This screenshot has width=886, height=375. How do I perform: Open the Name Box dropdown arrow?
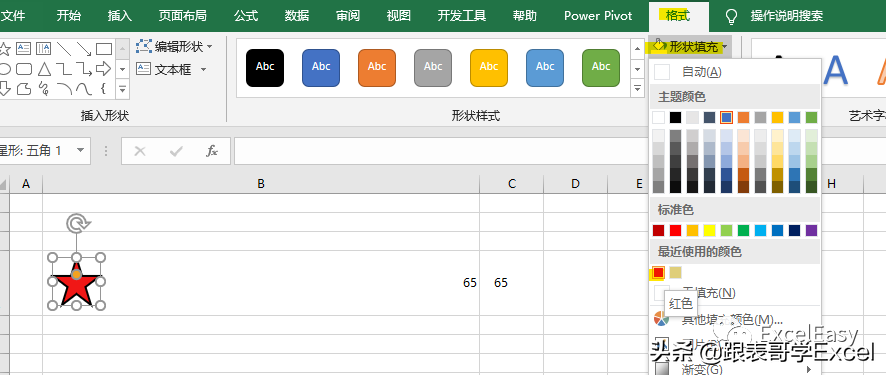[80, 150]
